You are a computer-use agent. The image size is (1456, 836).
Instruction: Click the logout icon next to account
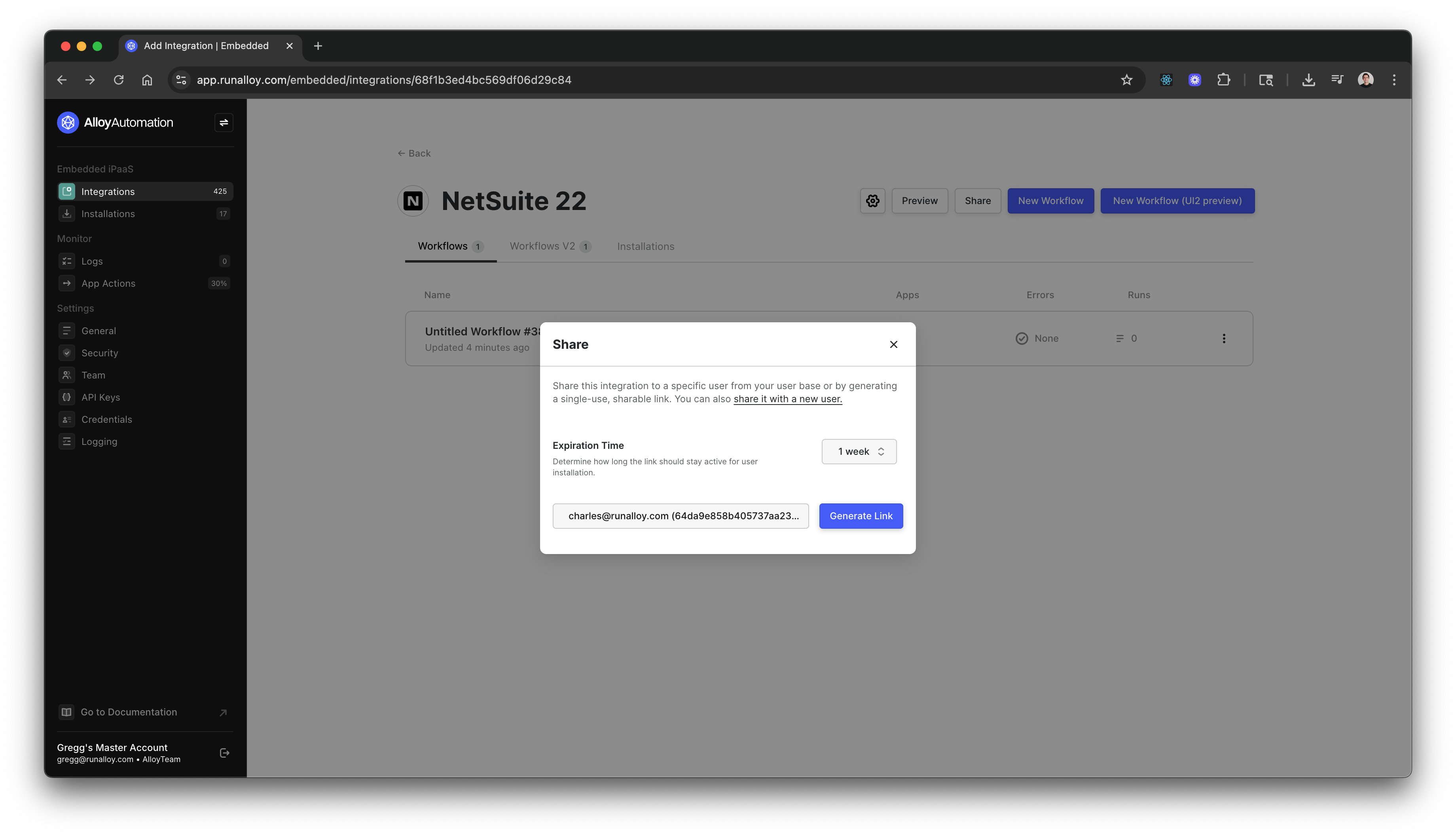pyautogui.click(x=225, y=753)
